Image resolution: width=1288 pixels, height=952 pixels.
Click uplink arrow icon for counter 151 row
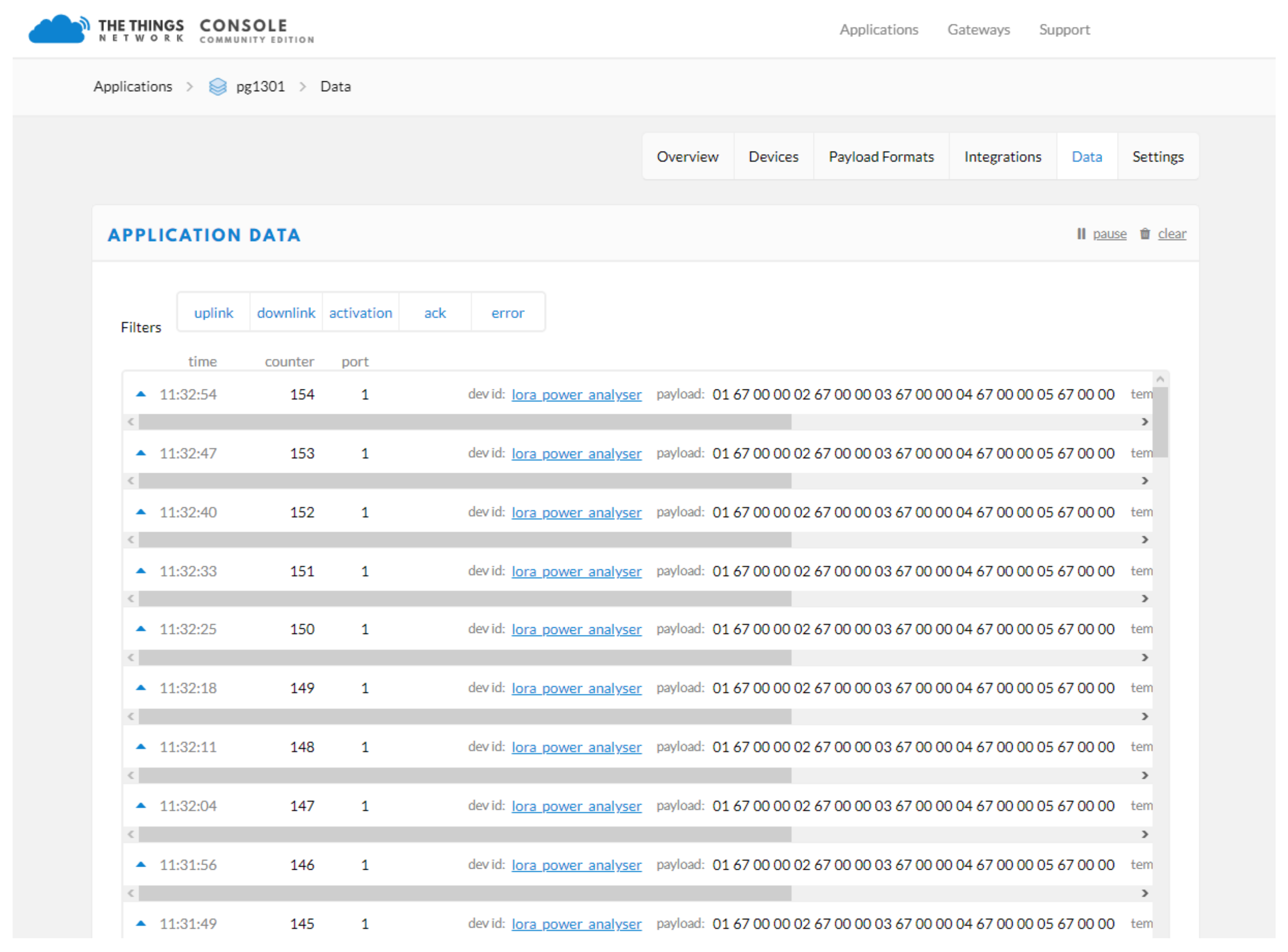pos(141,571)
